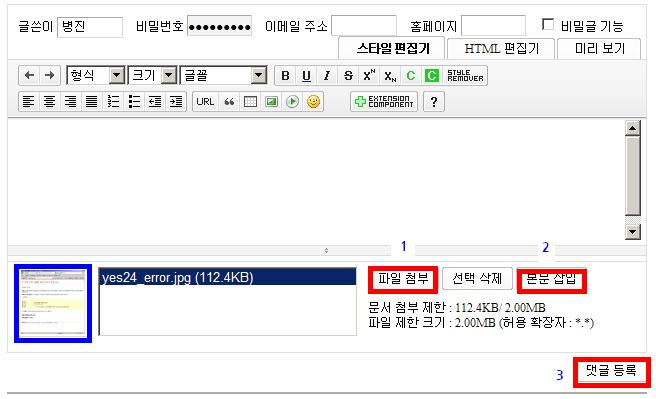Viewport: 656px width, 399px height.
Task: Submit with 댓글 등록 button
Action: coord(611,371)
